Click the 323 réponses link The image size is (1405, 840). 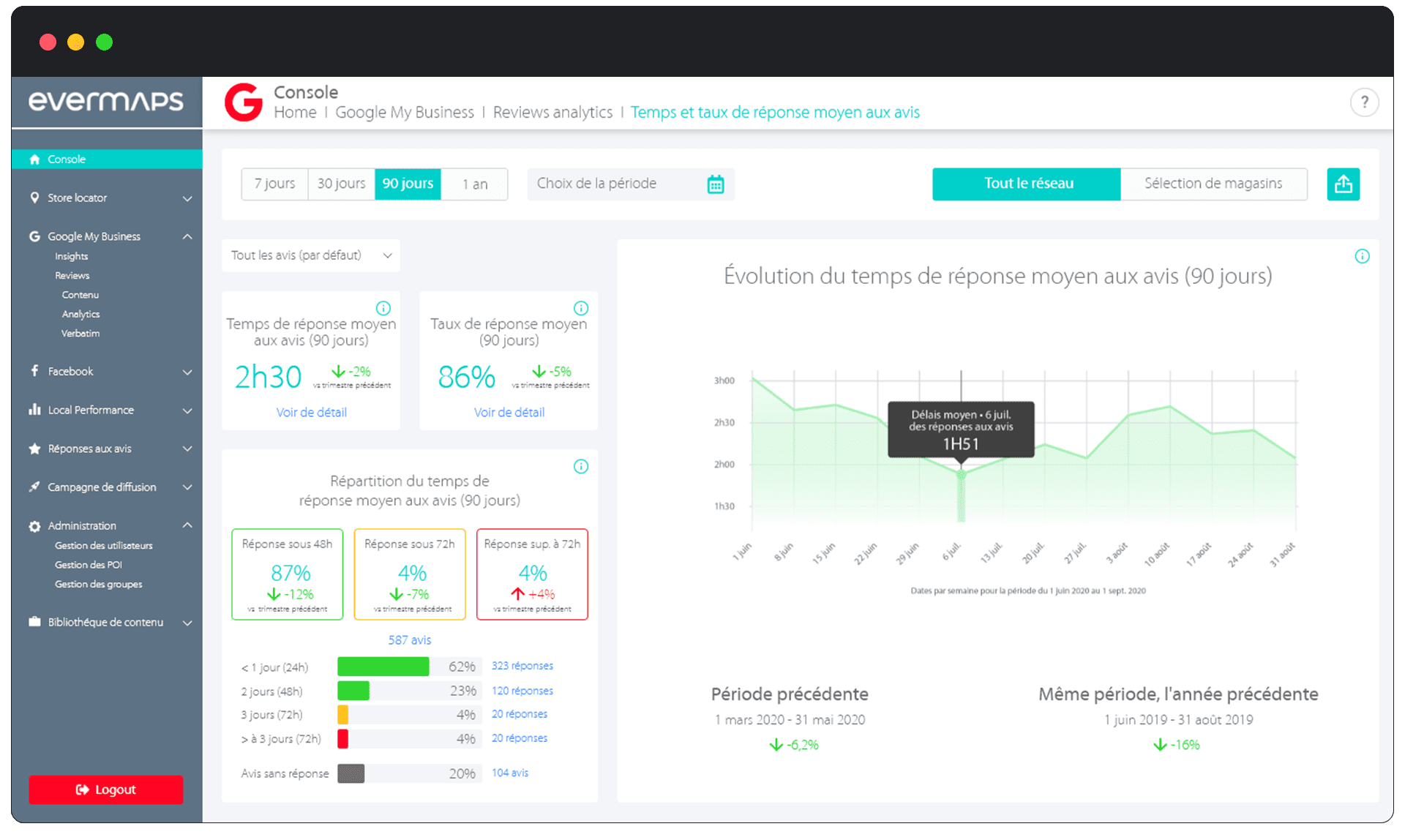[x=522, y=666]
